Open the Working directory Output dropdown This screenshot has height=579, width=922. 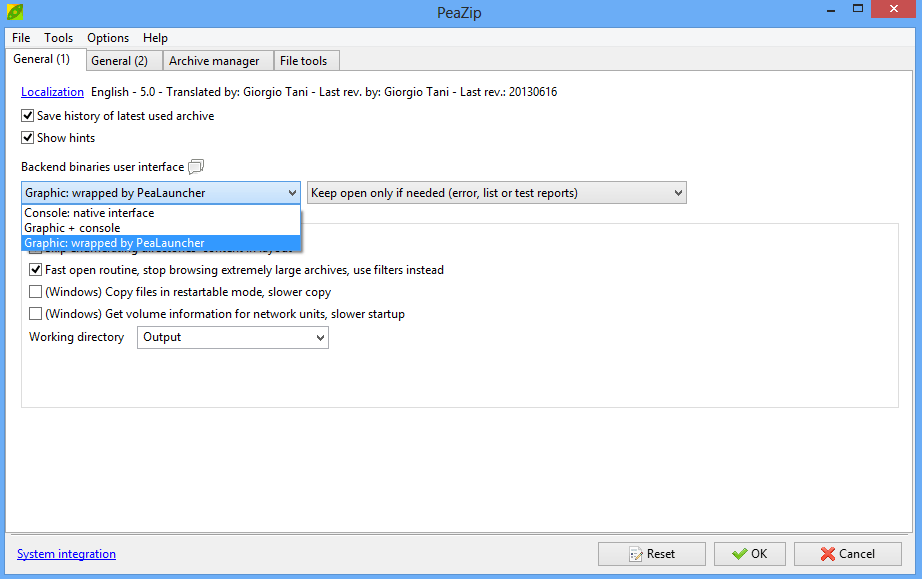click(233, 337)
